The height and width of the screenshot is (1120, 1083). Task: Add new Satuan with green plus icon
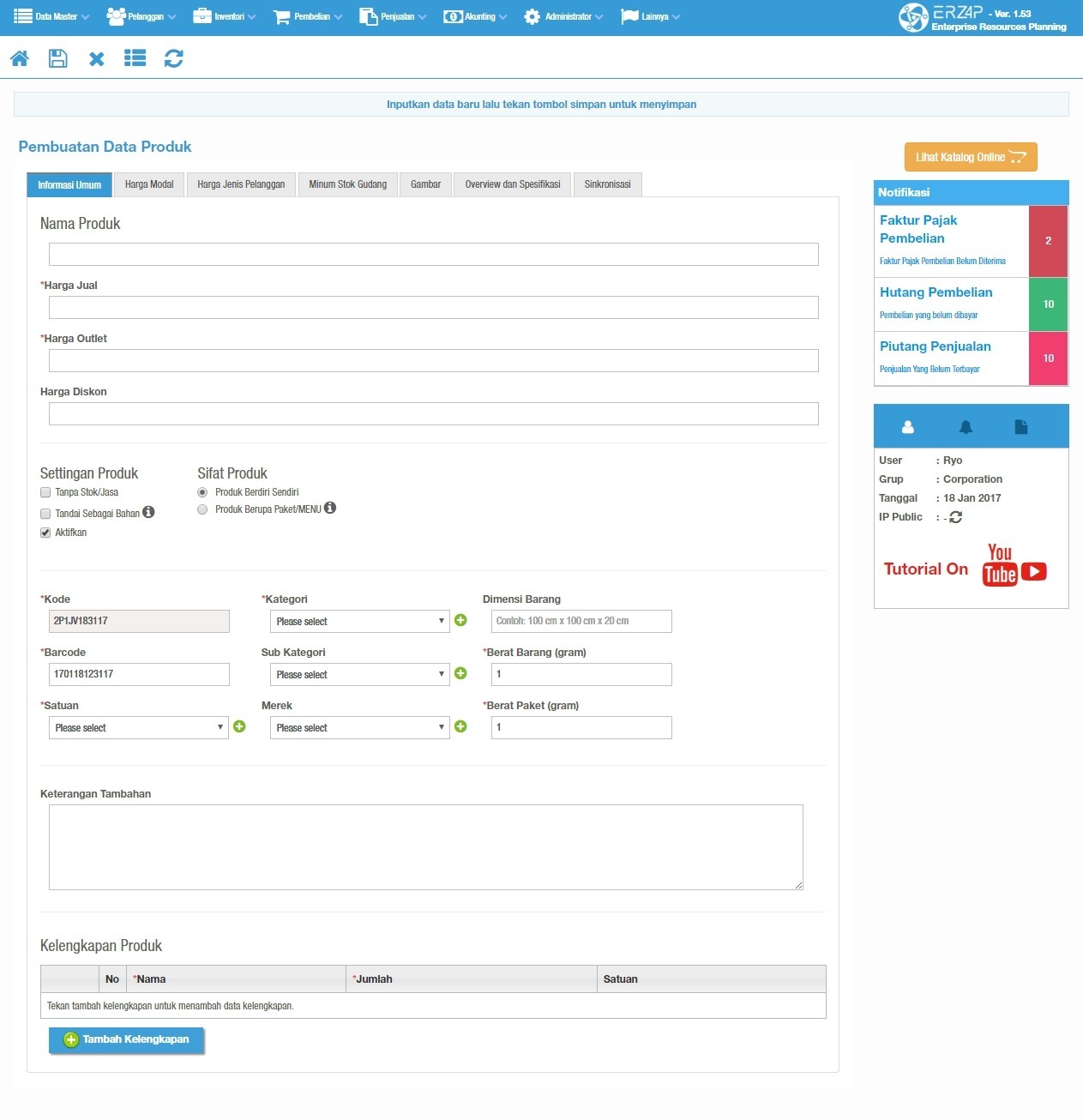[x=239, y=726]
